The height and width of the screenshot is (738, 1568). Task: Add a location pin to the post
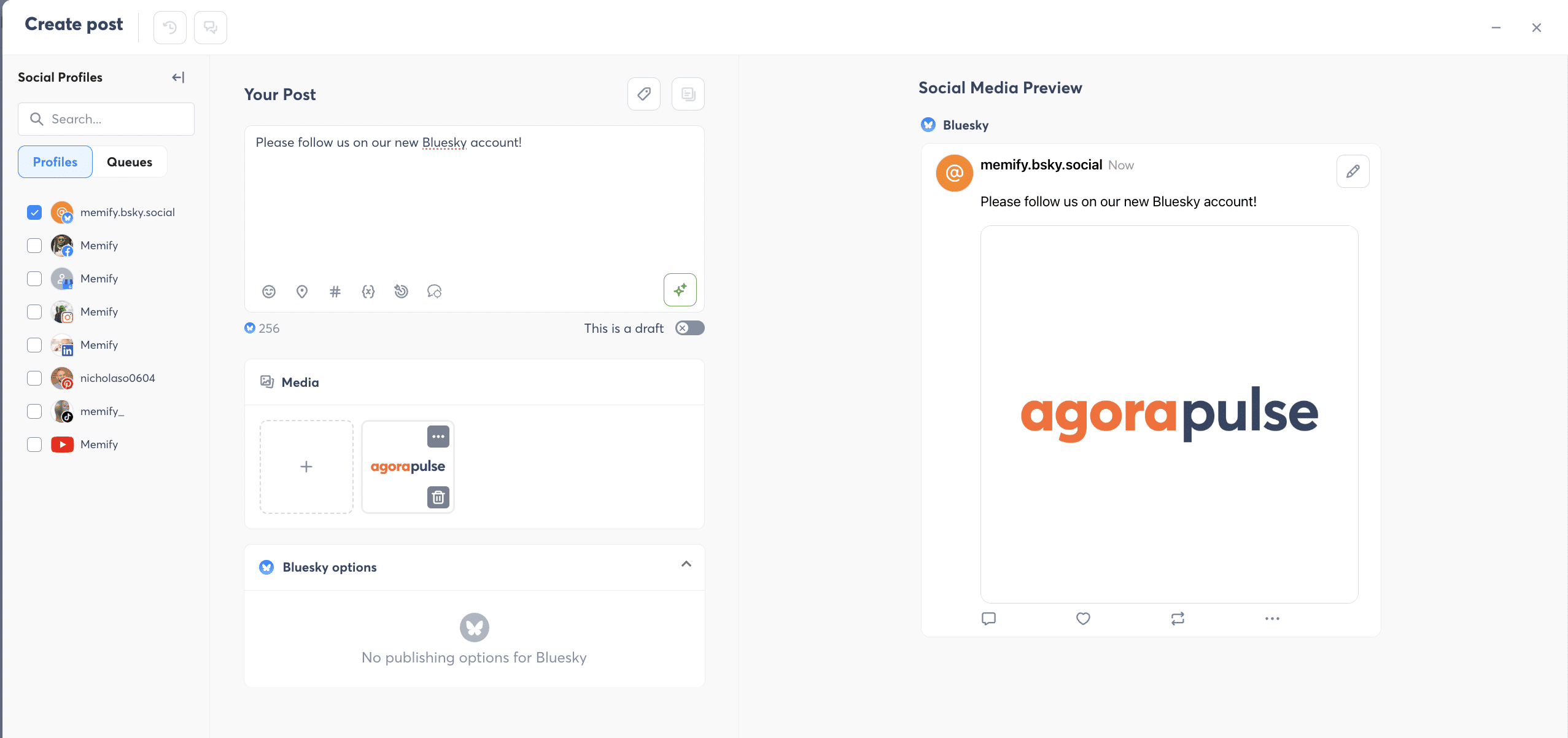[x=302, y=292]
